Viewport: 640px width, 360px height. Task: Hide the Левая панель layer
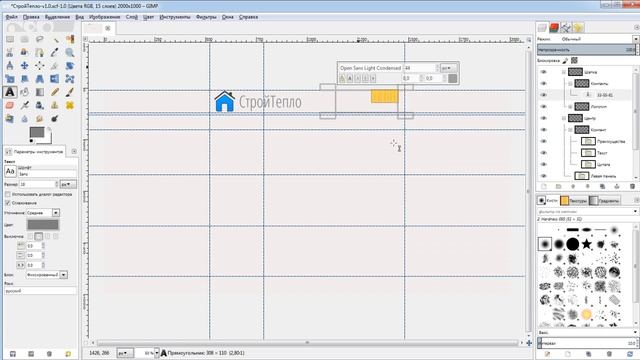coord(543,176)
